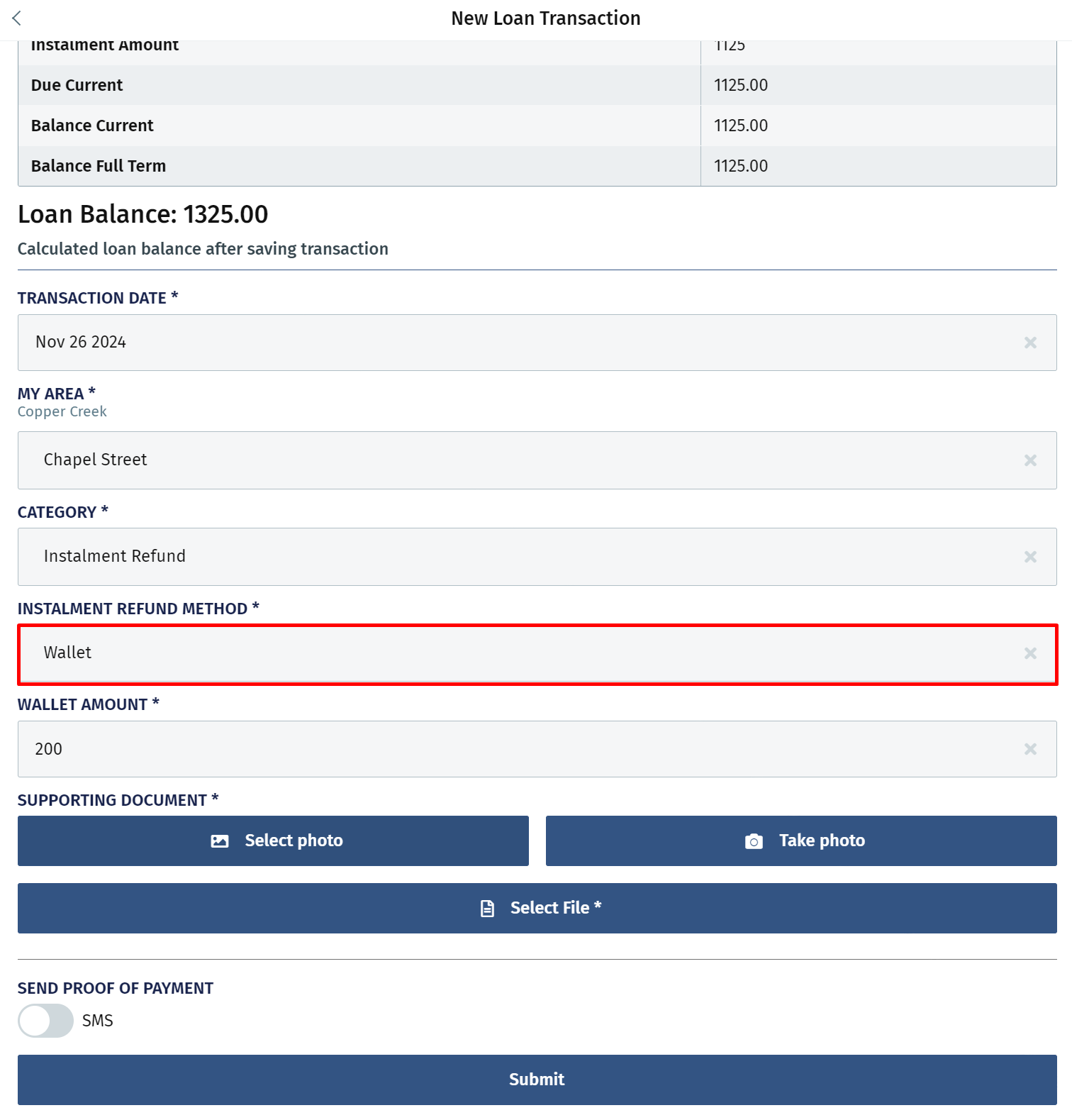Clear the Wallet Amount value
The width and height of the screenshot is (1072, 1120).
click(1030, 749)
